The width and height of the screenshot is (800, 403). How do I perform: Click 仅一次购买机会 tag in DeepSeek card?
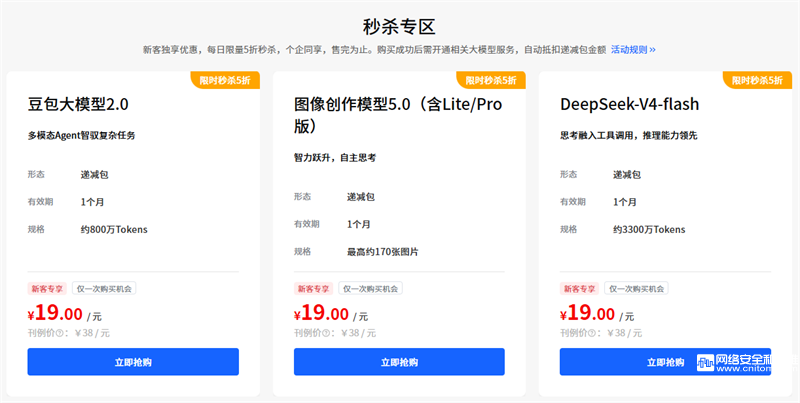636,289
